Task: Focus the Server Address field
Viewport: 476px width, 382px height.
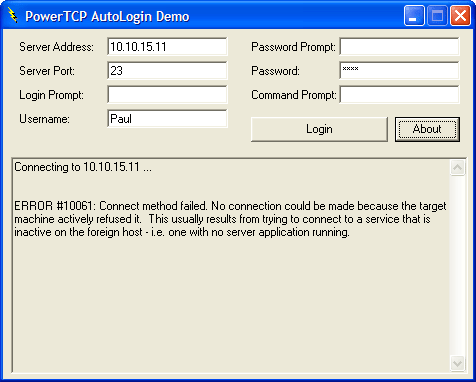Action: click(x=167, y=47)
